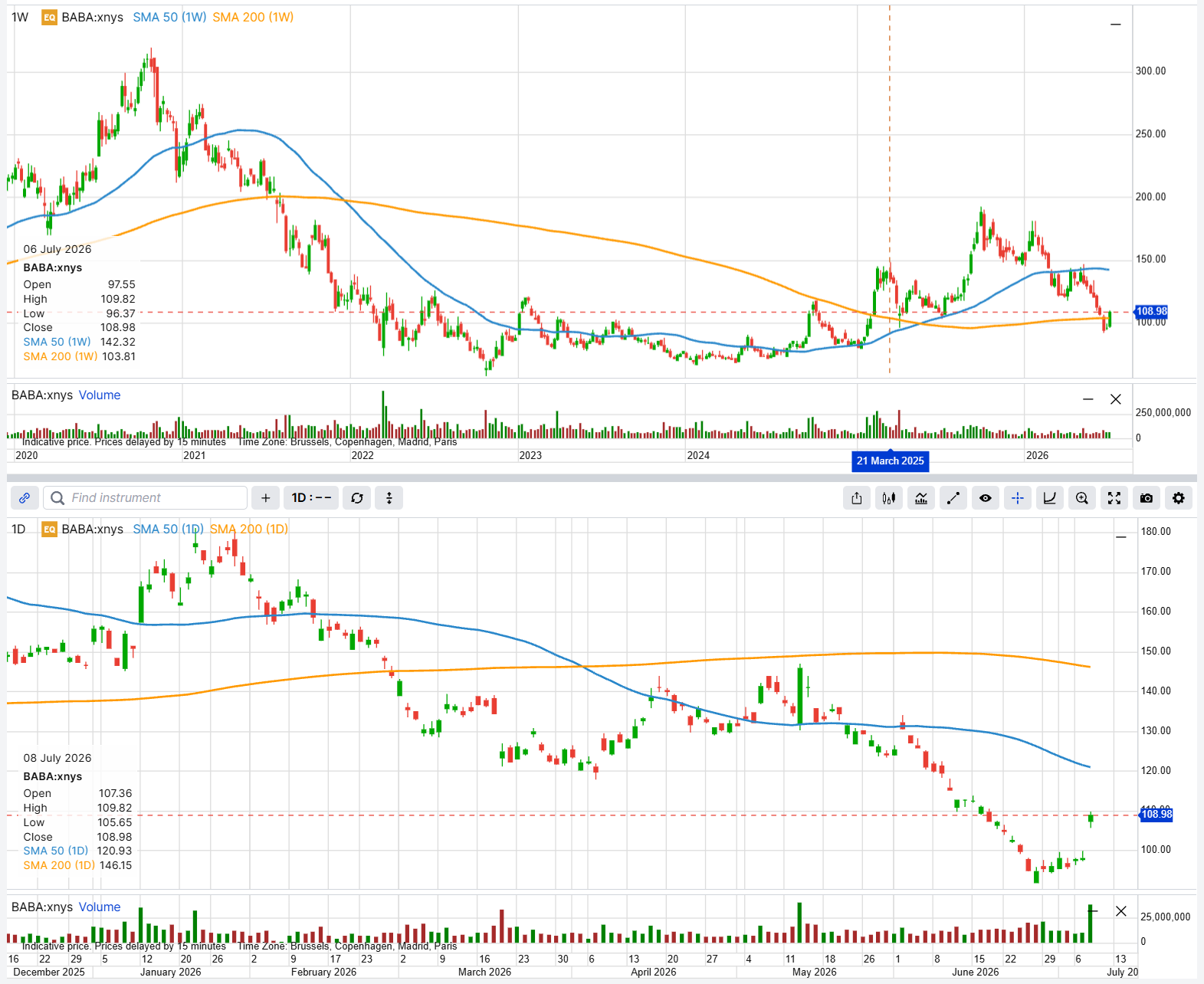1204x984 pixels.
Task: Click the 300.00 level on weekly price axis
Action: pyautogui.click(x=1150, y=71)
